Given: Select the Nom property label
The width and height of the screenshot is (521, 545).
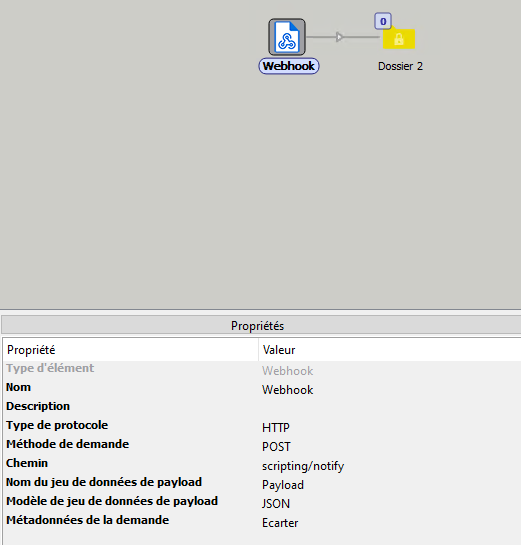Looking at the screenshot, I should pos(18,387).
